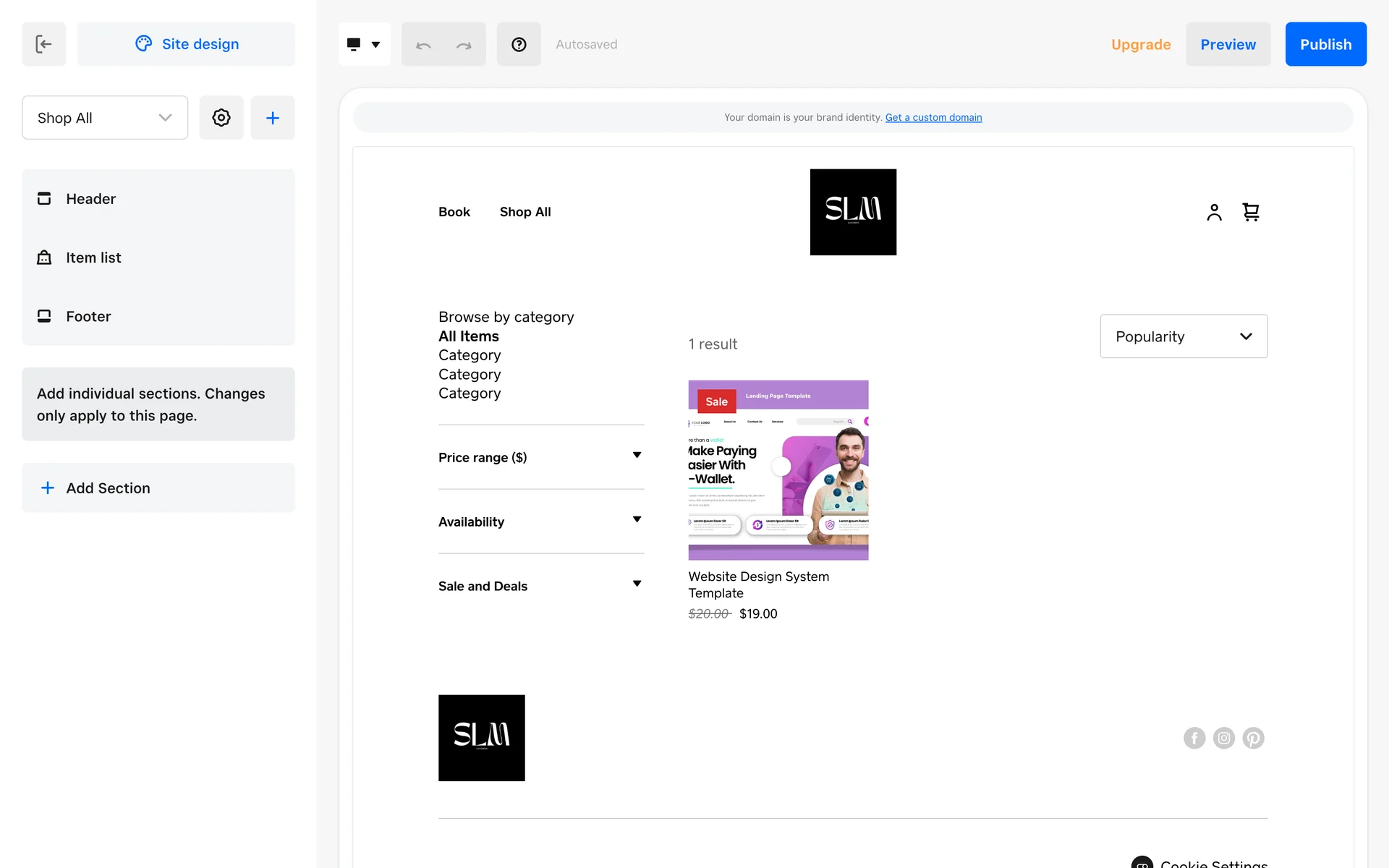Viewport: 1389px width, 868px height.
Task: Open device view switcher dropdown
Action: point(364,45)
